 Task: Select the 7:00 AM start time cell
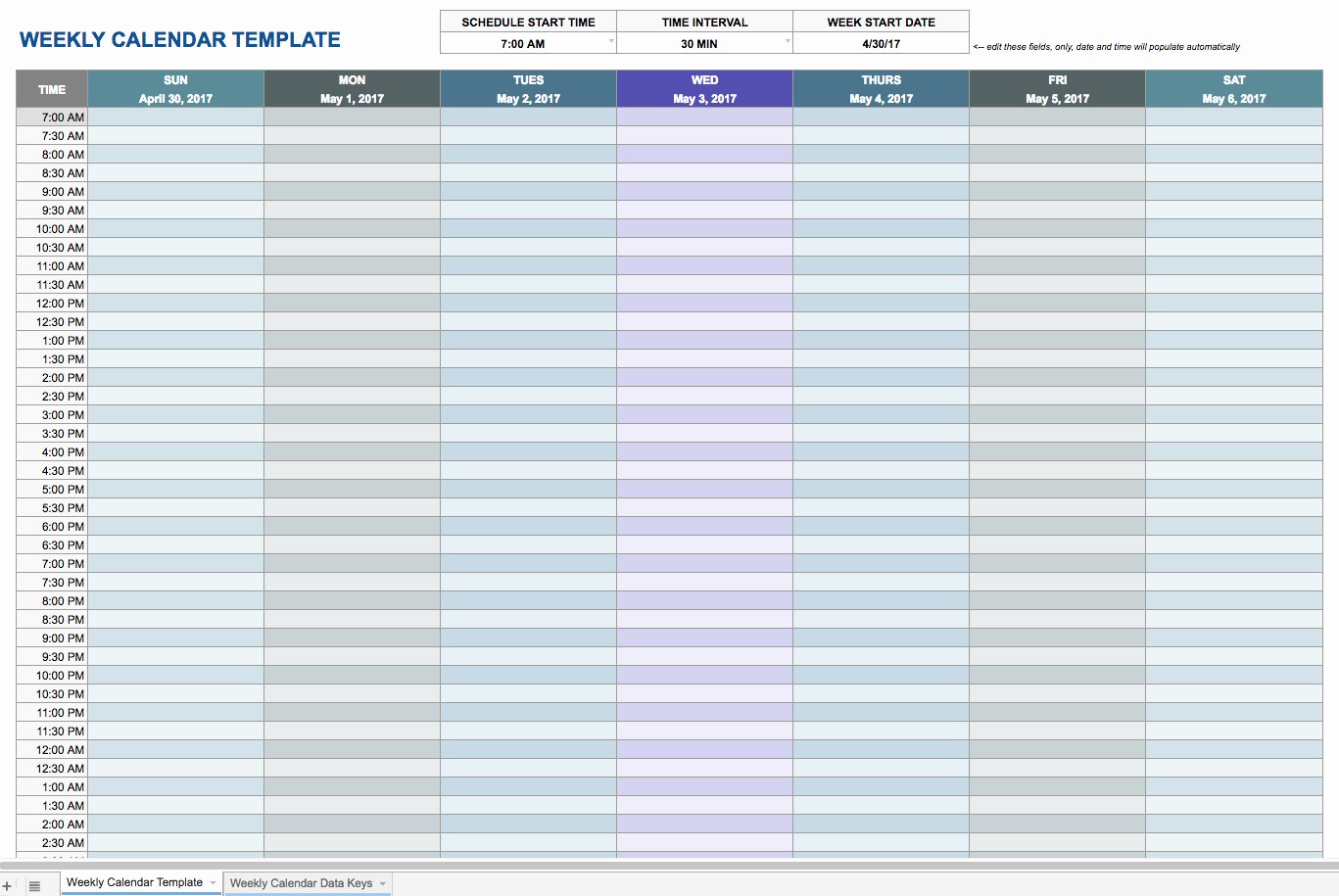(528, 43)
